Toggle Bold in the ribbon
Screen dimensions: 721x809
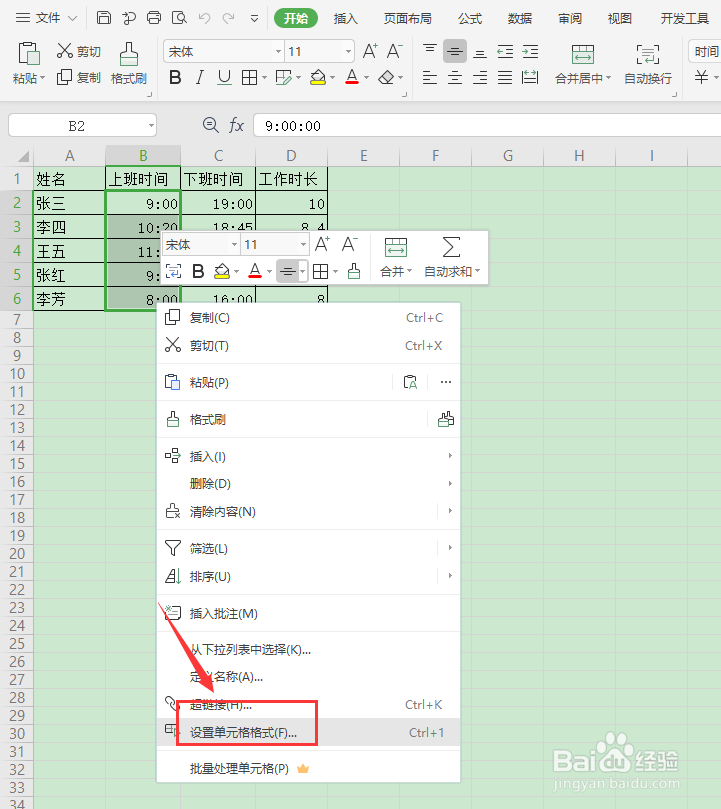click(175, 78)
